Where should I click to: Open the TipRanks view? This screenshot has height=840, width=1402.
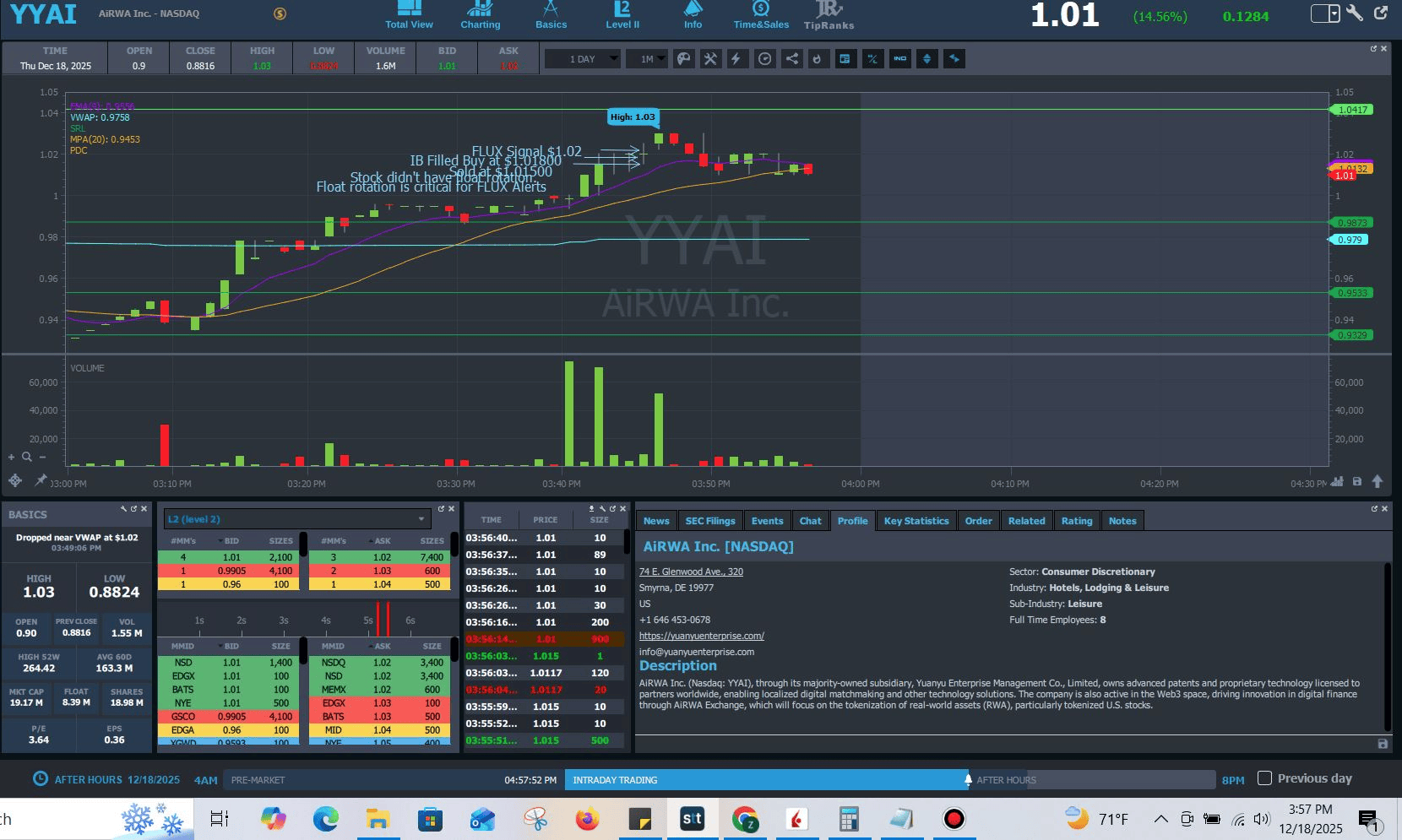(x=829, y=15)
